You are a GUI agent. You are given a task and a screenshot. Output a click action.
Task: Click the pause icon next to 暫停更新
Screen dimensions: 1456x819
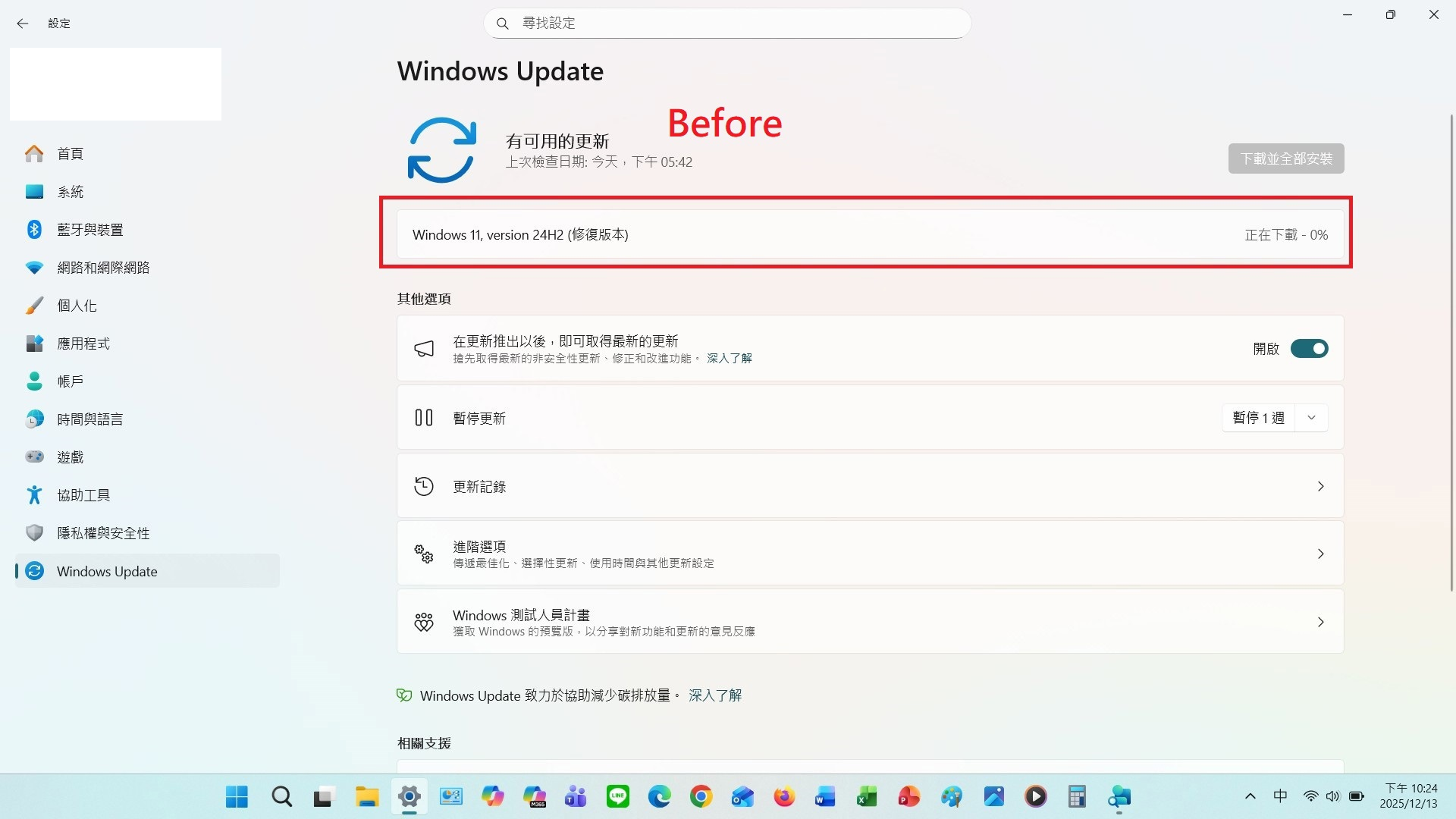click(x=424, y=418)
